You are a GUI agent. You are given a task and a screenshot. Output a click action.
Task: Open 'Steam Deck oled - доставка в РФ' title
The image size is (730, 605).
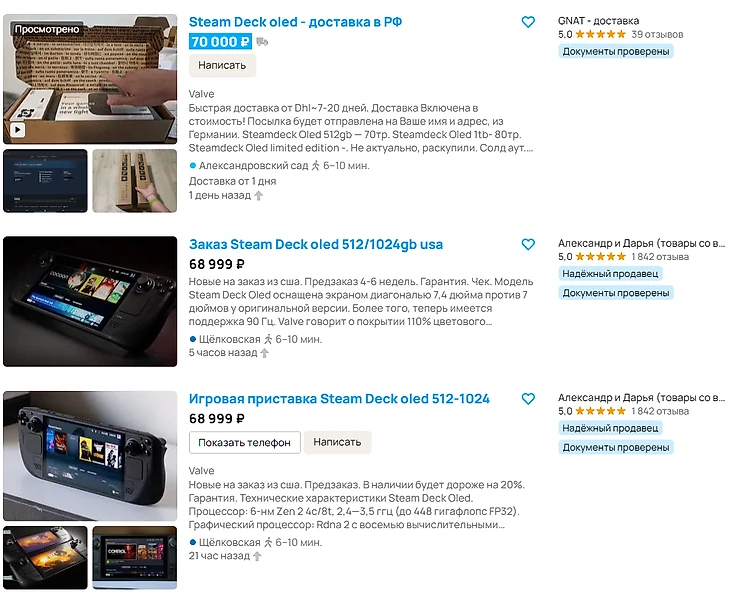click(295, 22)
